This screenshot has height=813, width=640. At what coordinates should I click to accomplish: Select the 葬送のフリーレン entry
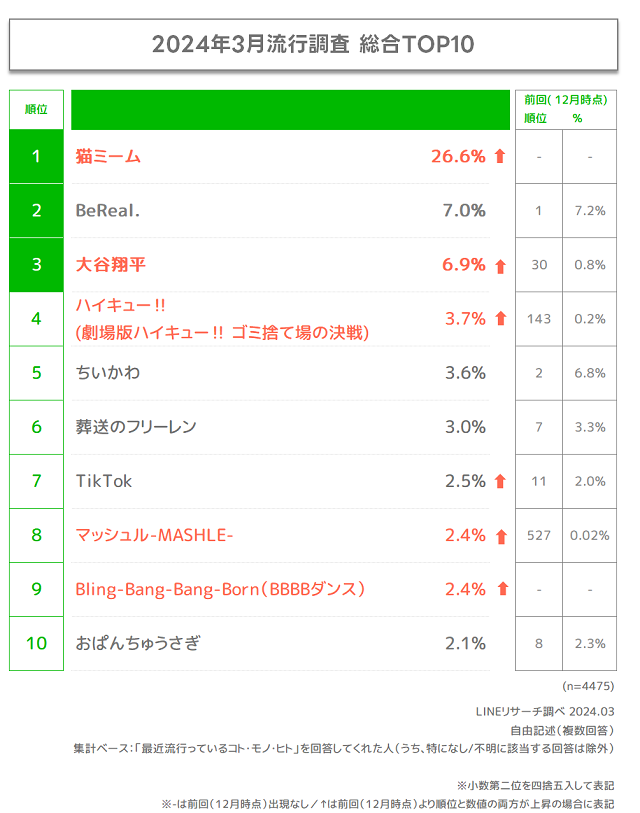[x=136, y=427]
